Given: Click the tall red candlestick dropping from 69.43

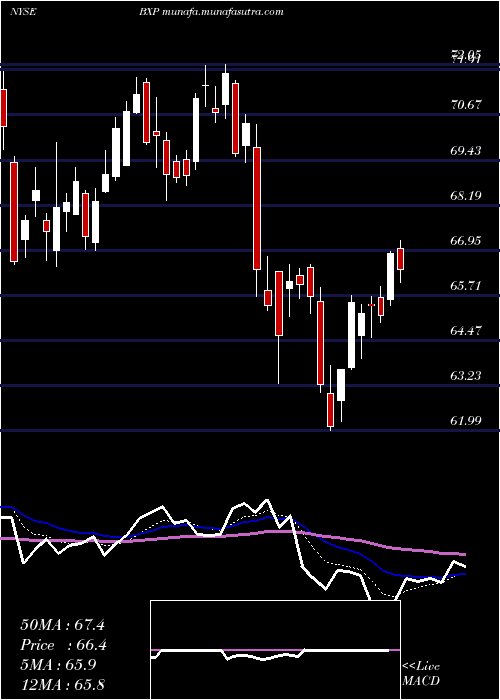Looking at the screenshot, I should [x=257, y=208].
